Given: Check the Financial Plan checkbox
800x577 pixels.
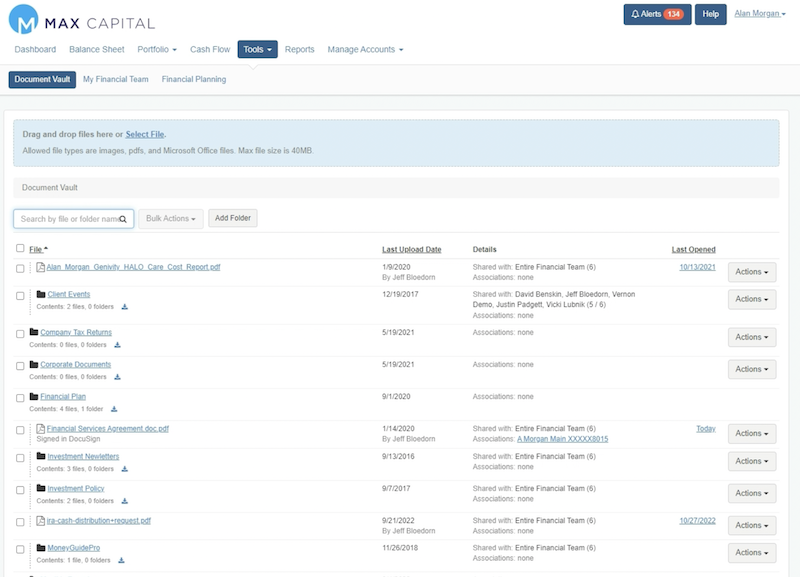Looking at the screenshot, I should click(20, 398).
